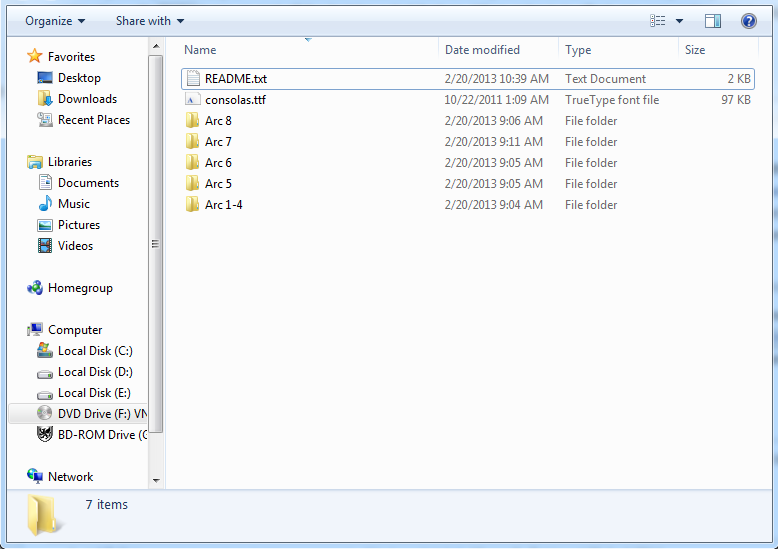Toggle the preview pane icon

tap(713, 20)
